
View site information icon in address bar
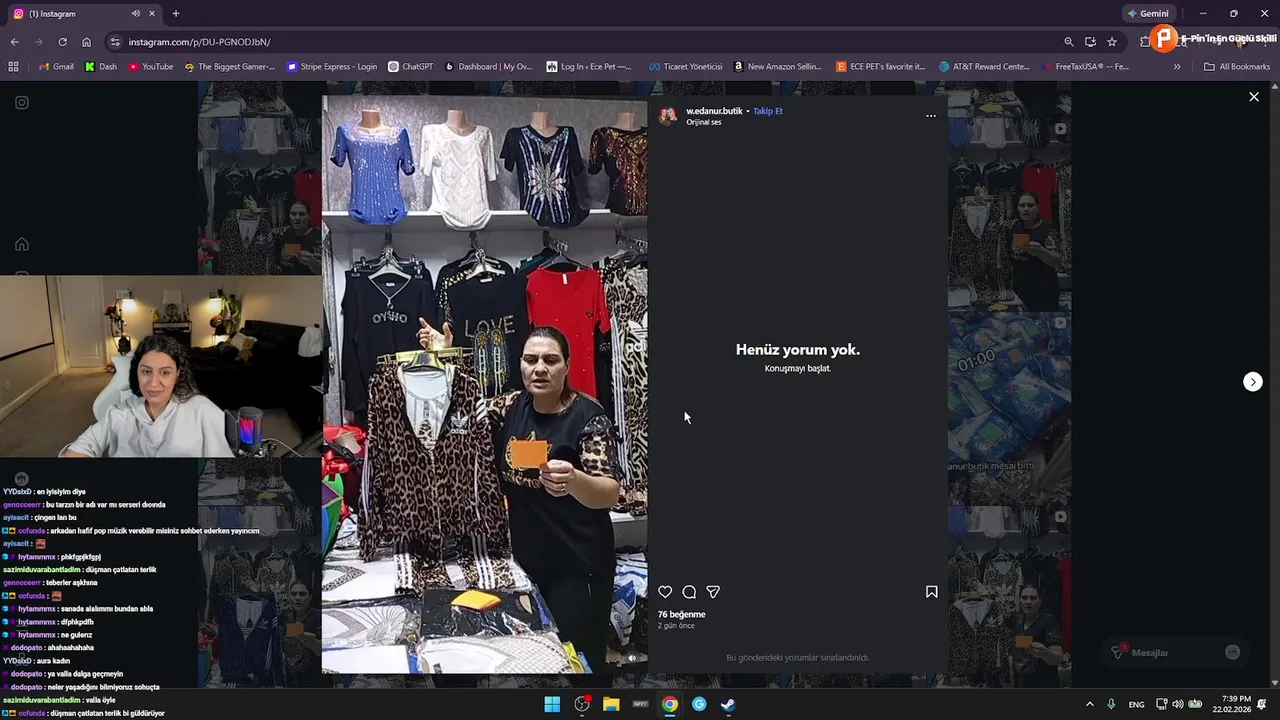click(115, 42)
